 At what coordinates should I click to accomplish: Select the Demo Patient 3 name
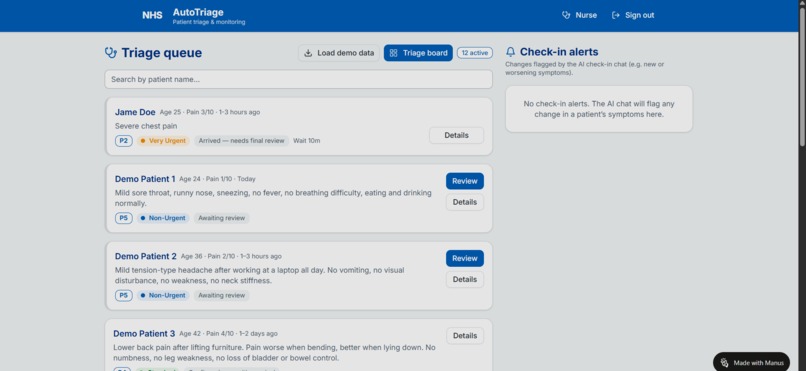click(144, 333)
